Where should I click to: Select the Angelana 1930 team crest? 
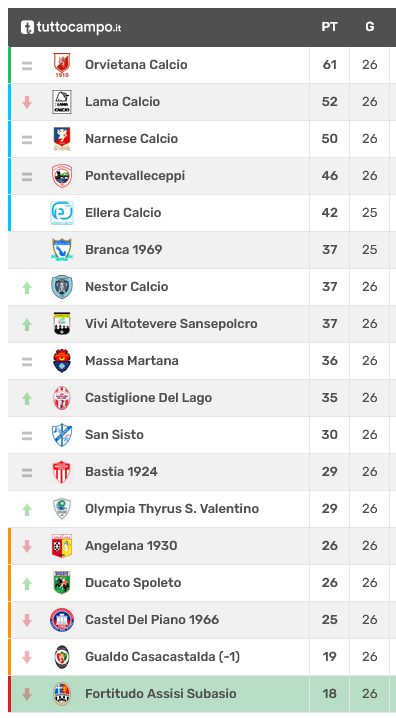(x=62, y=545)
